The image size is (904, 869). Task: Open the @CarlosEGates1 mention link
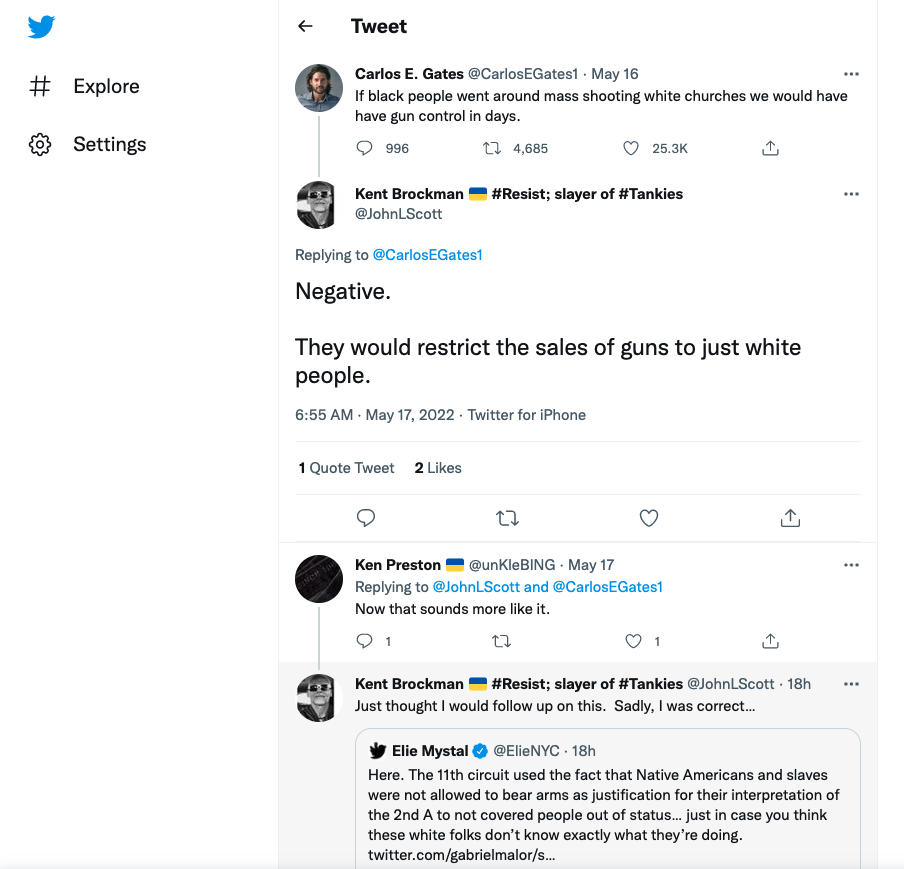(427, 255)
